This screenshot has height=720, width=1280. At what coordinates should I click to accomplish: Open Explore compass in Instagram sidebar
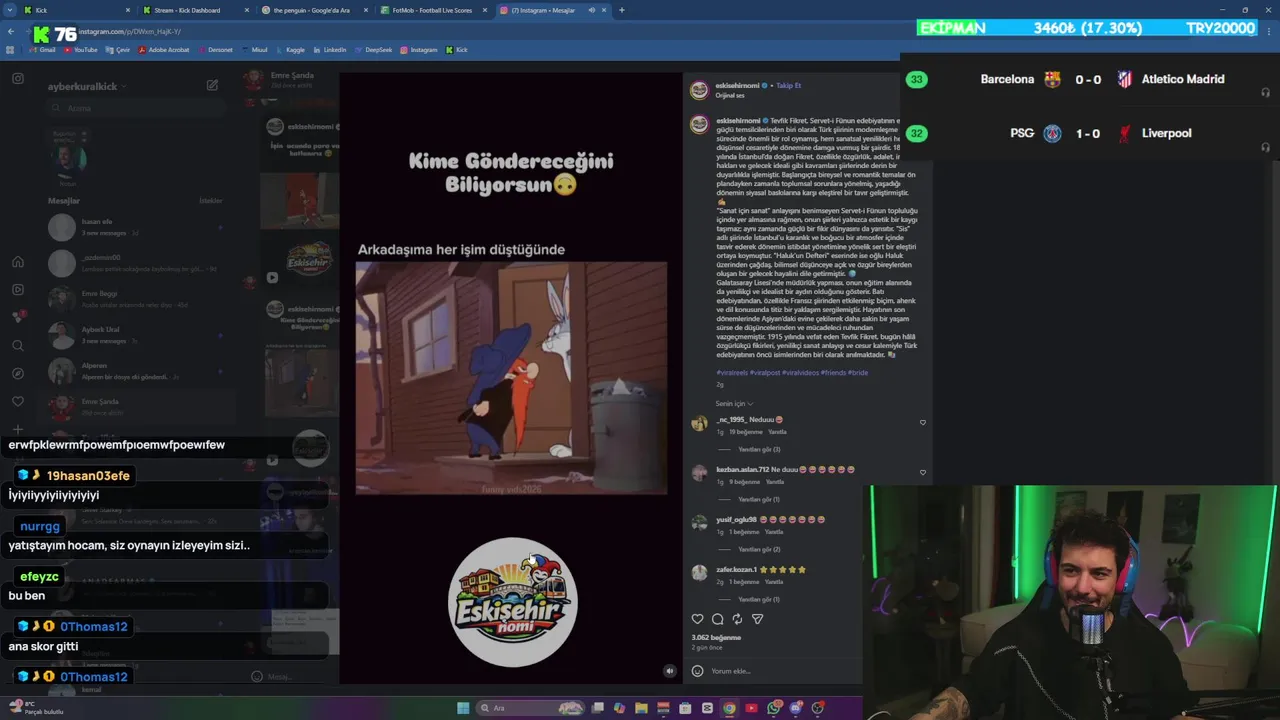pyautogui.click(x=18, y=373)
